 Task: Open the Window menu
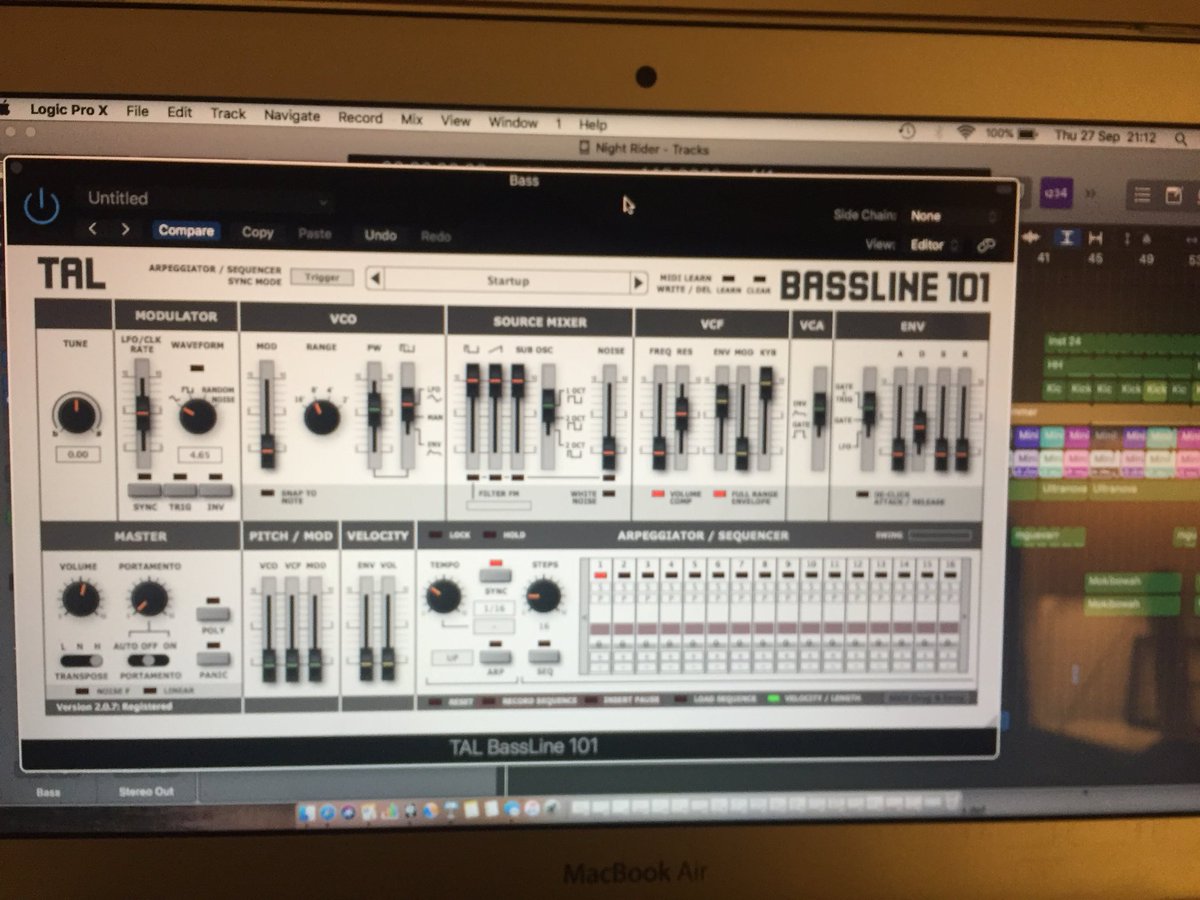click(513, 122)
